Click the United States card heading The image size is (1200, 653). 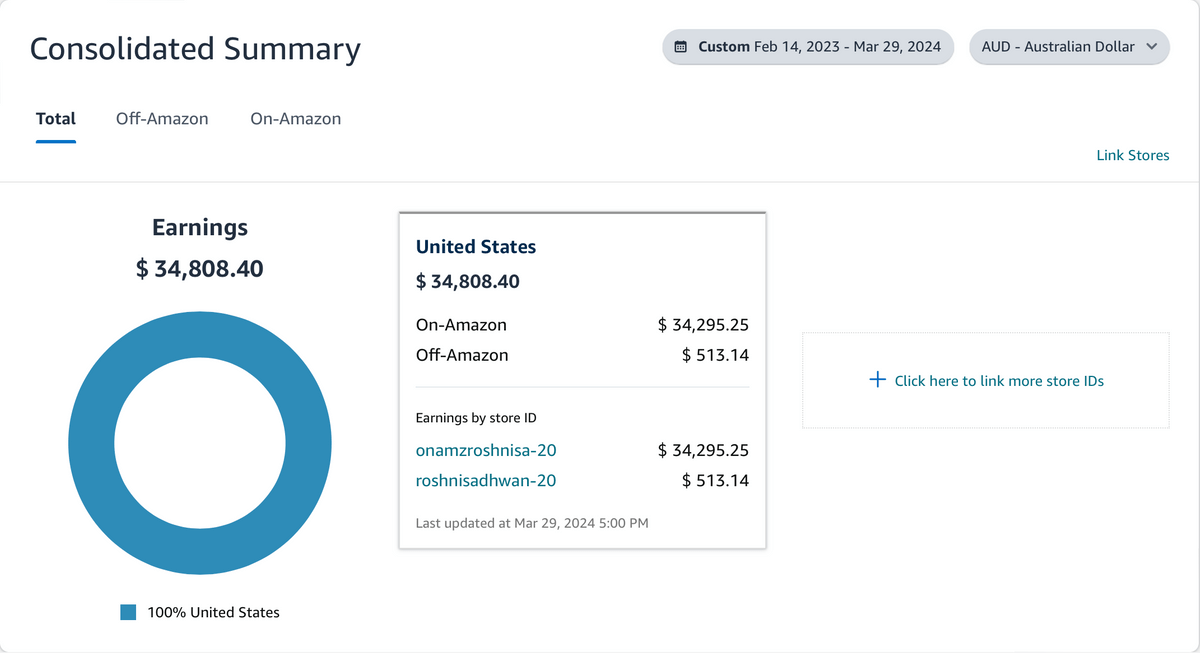point(476,246)
